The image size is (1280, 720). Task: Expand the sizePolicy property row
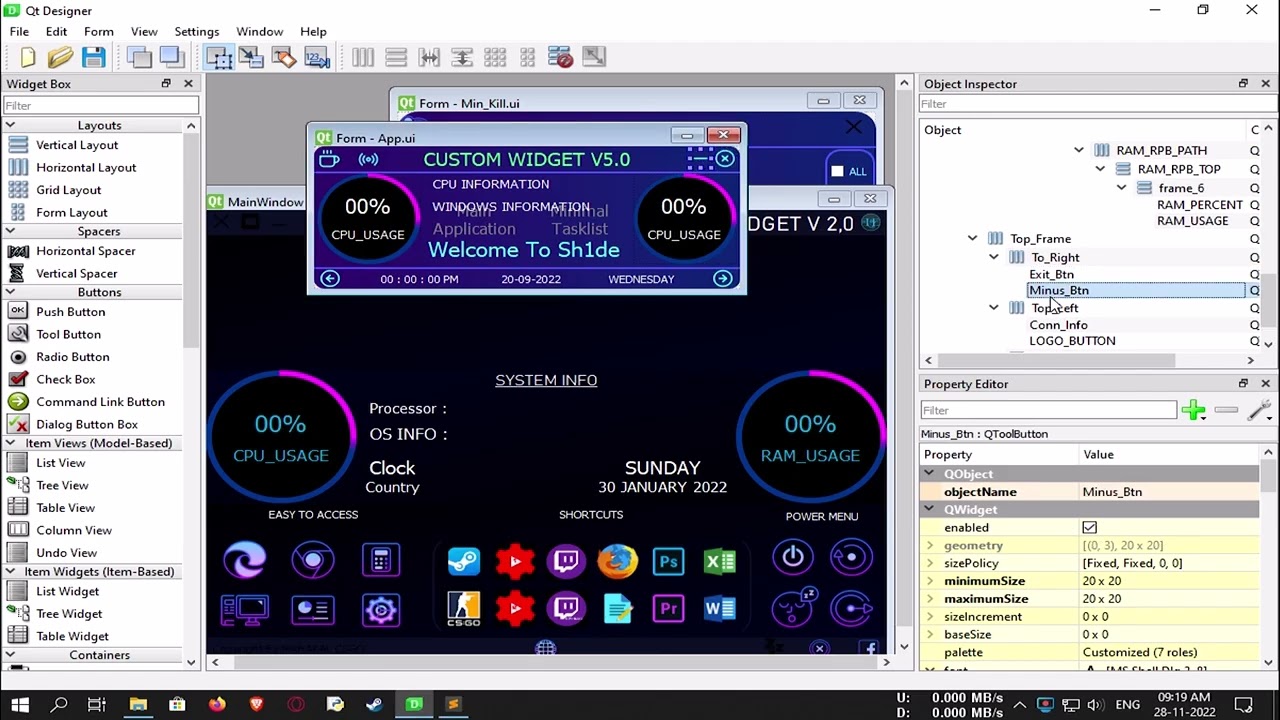(x=930, y=563)
